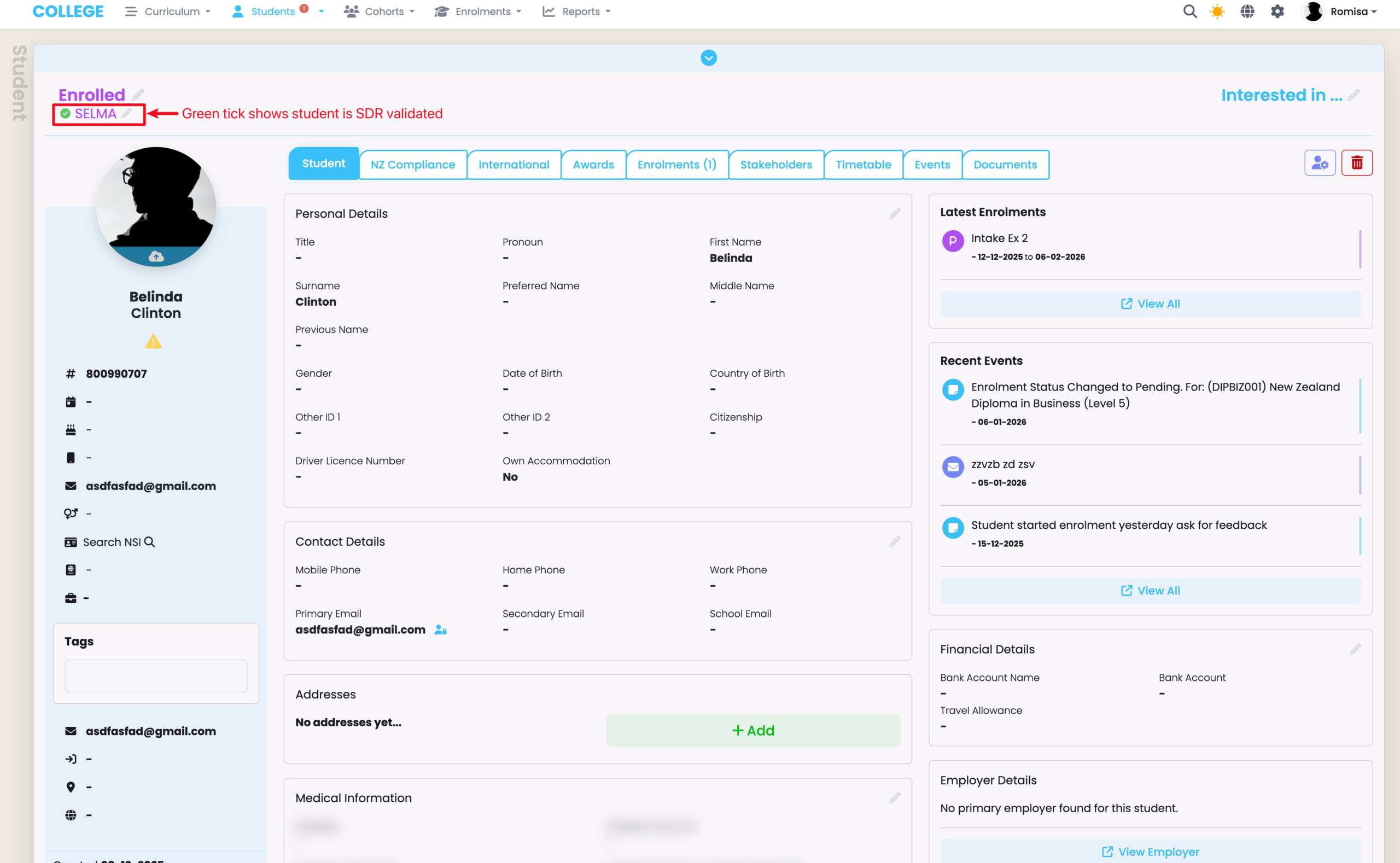Open the Enrolments (1) tab

(x=676, y=165)
